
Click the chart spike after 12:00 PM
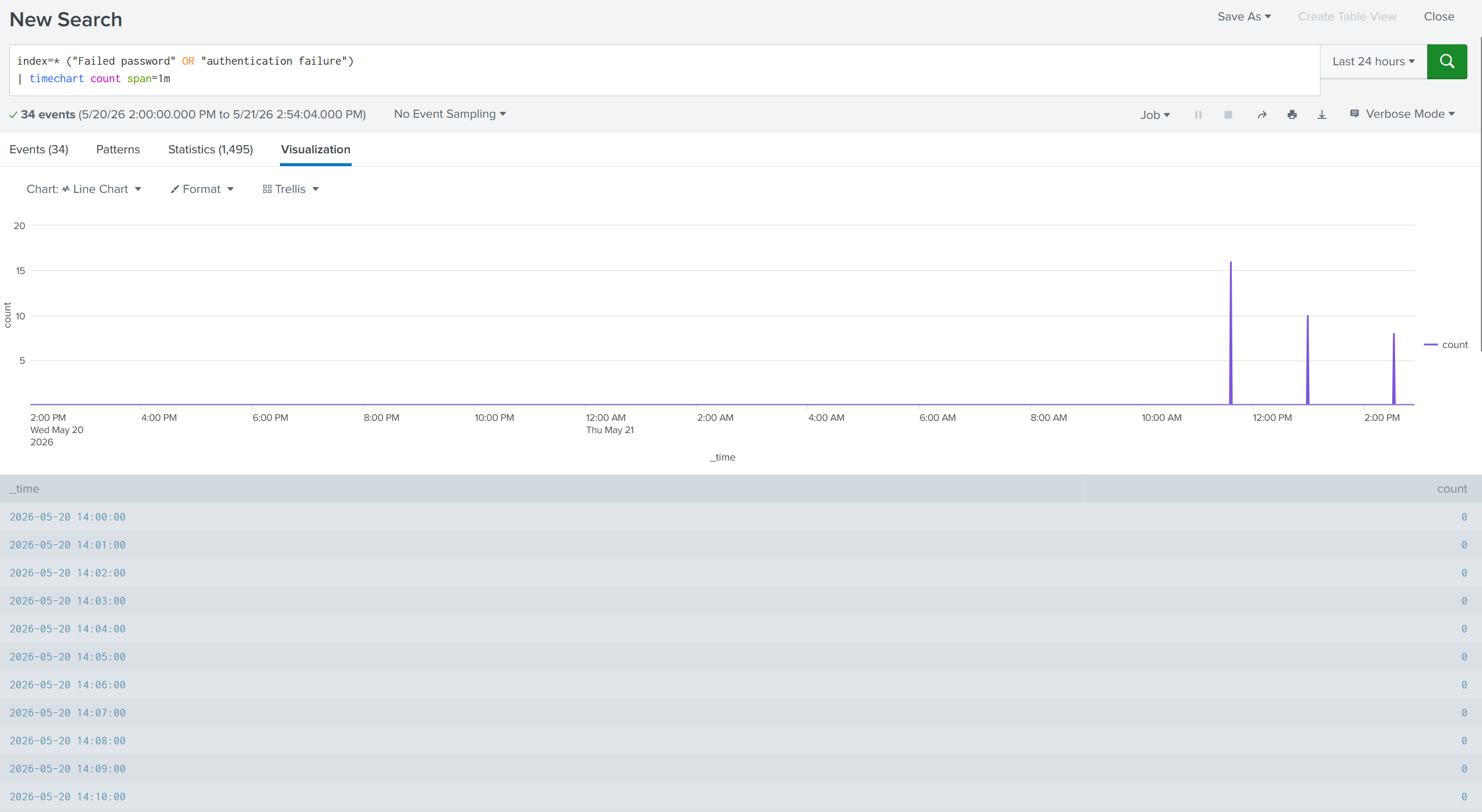point(1308,360)
